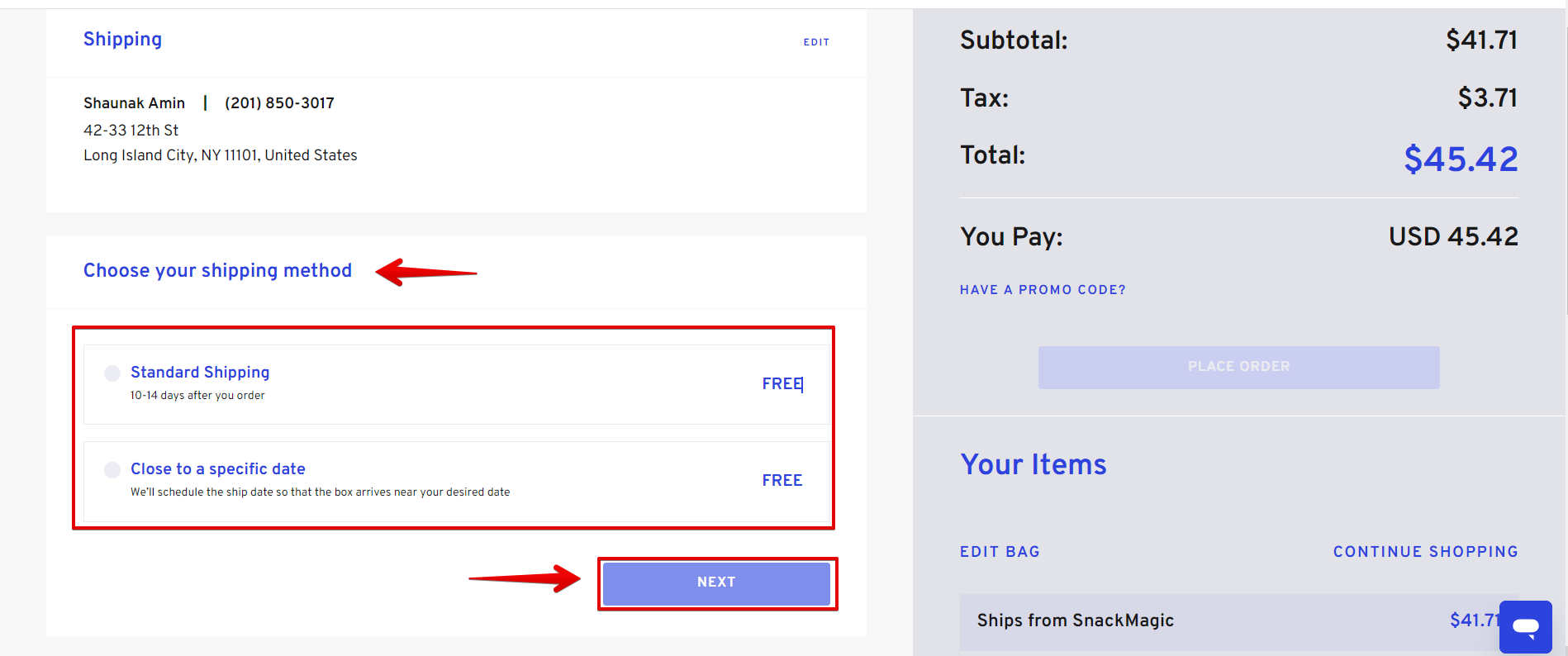Click the FREE price on Standard Shipping
Image resolution: width=1568 pixels, height=656 pixels.
point(782,384)
